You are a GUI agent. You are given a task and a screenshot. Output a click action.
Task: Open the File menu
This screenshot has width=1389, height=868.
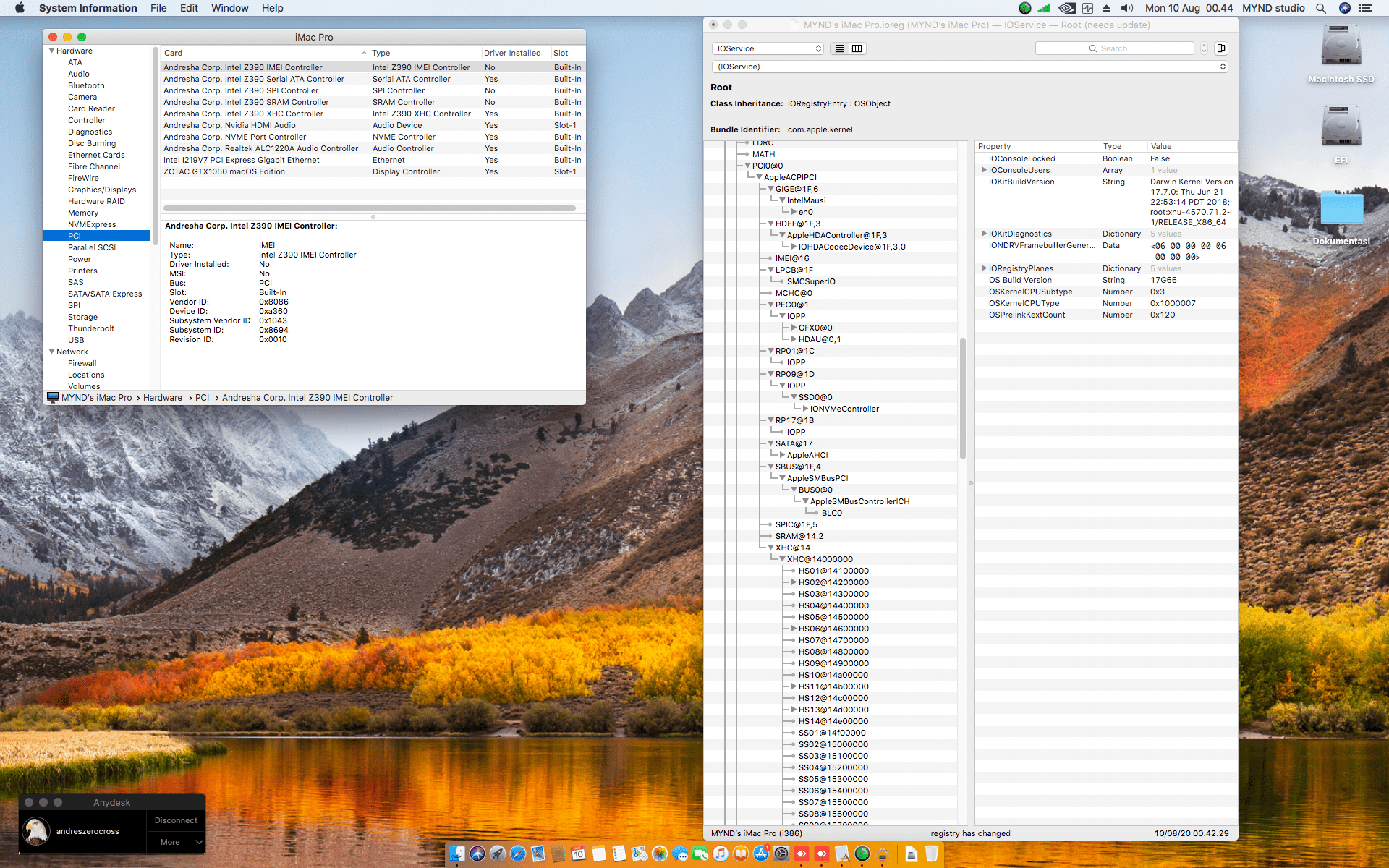158,8
